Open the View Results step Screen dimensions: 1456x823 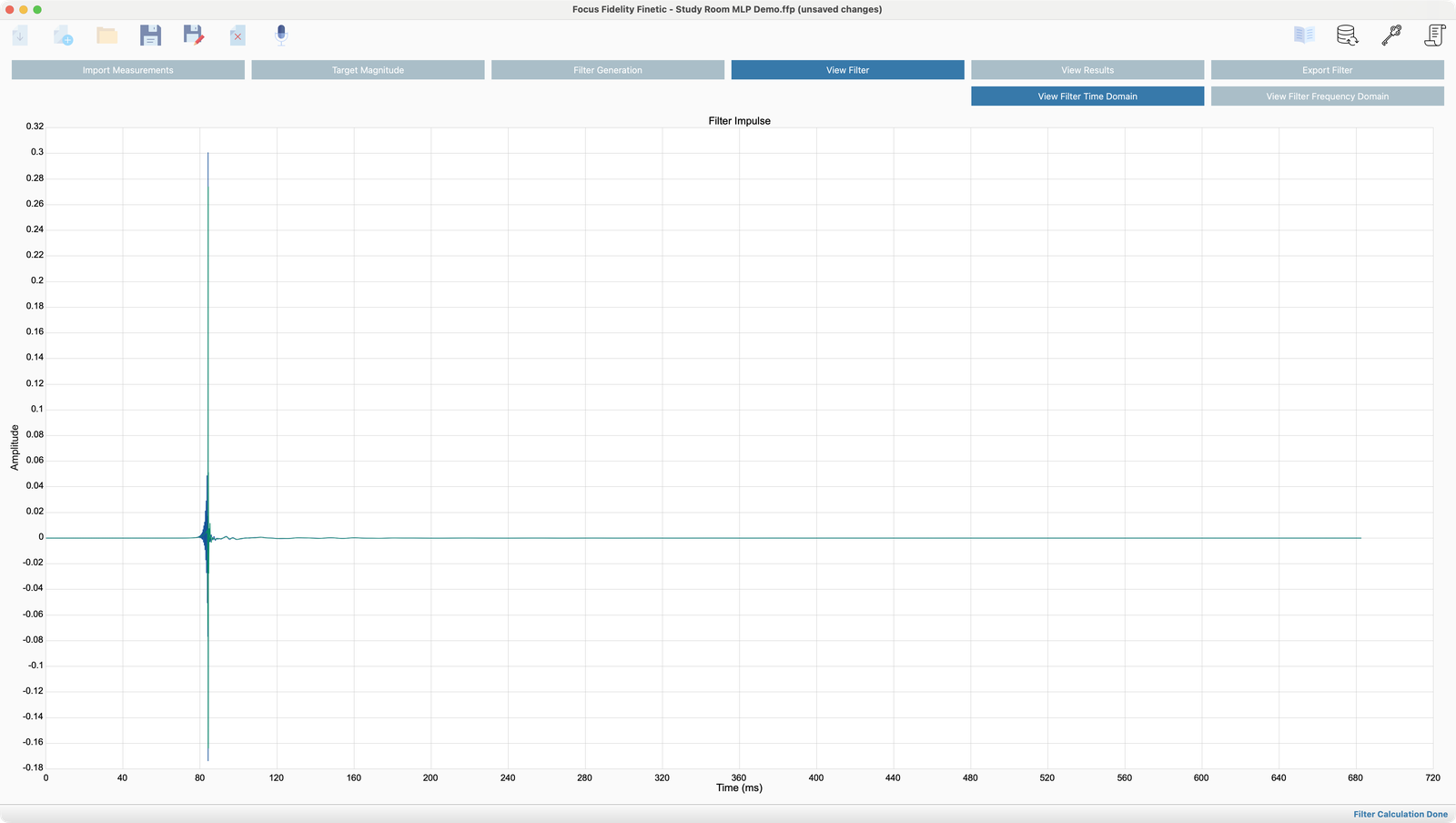(x=1087, y=70)
